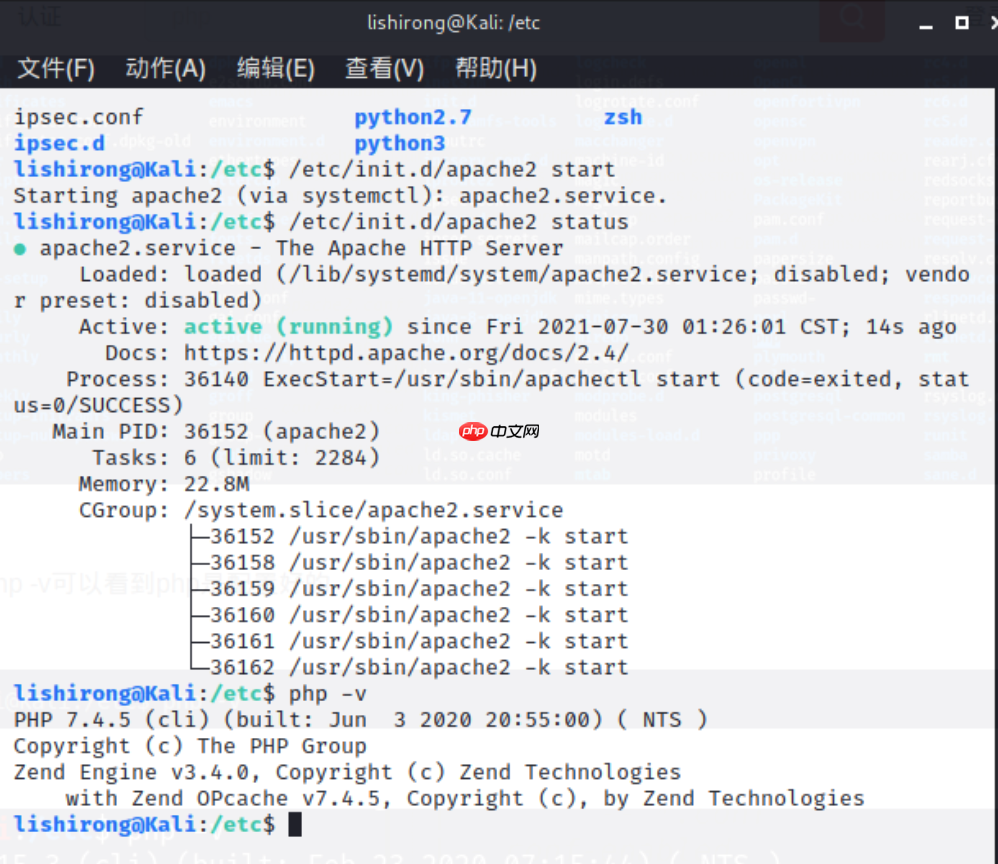The image size is (998, 864).
Task: Click the Zend OPcache v7.4.5 line
Action: (x=465, y=798)
